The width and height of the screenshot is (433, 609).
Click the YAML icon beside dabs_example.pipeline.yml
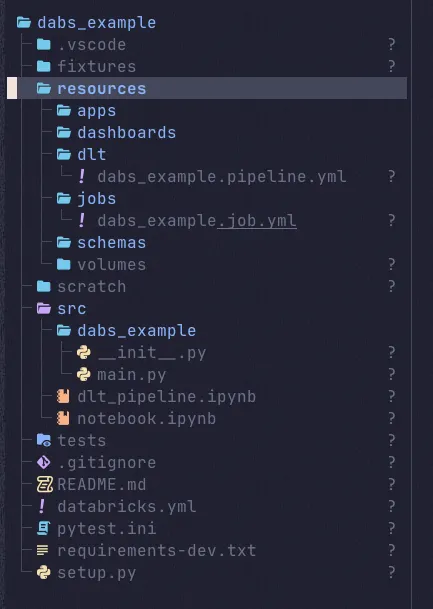click(x=82, y=177)
